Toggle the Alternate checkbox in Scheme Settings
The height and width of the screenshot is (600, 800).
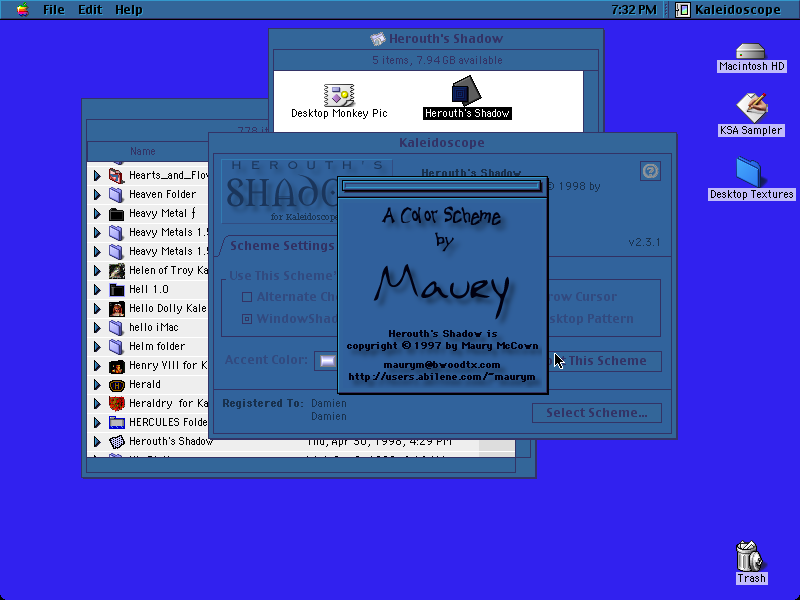coord(247,297)
